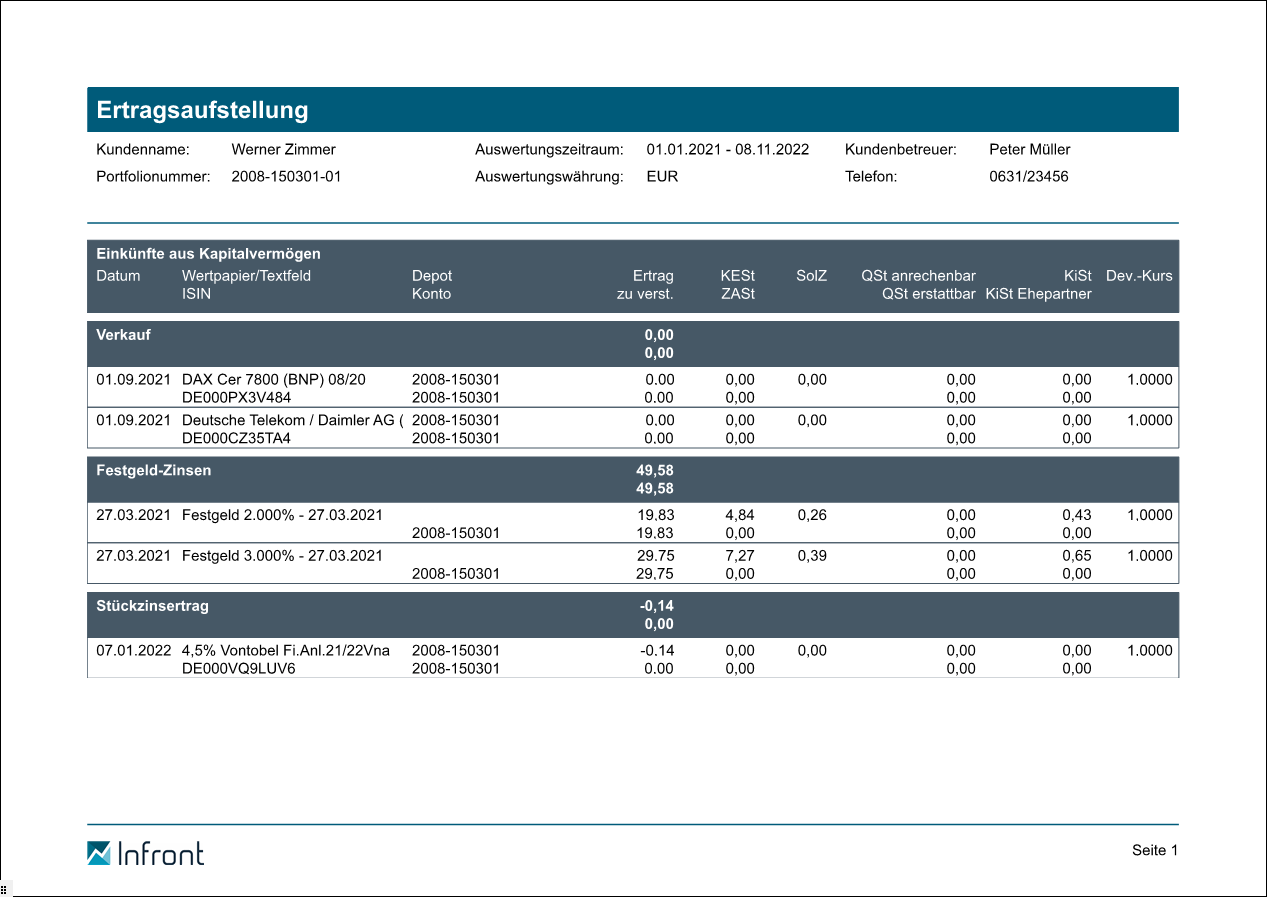Select portfolio number 2008-150301-01

click(286, 177)
